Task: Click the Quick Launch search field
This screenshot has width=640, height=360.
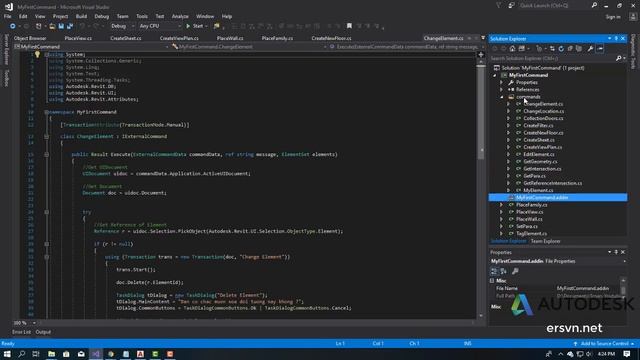Action: tap(553, 5)
